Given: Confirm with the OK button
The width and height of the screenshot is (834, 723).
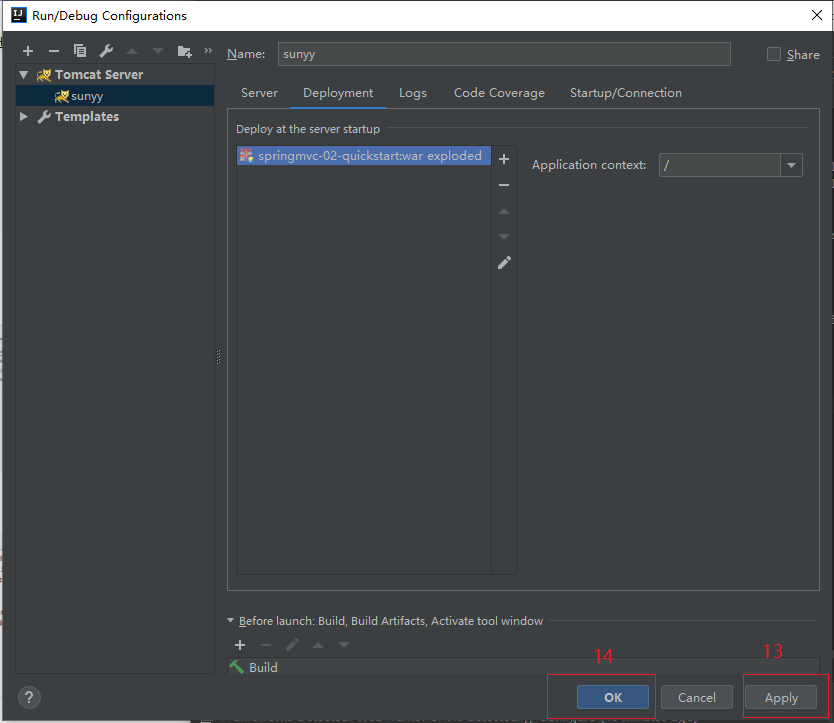Looking at the screenshot, I should coord(613,698).
